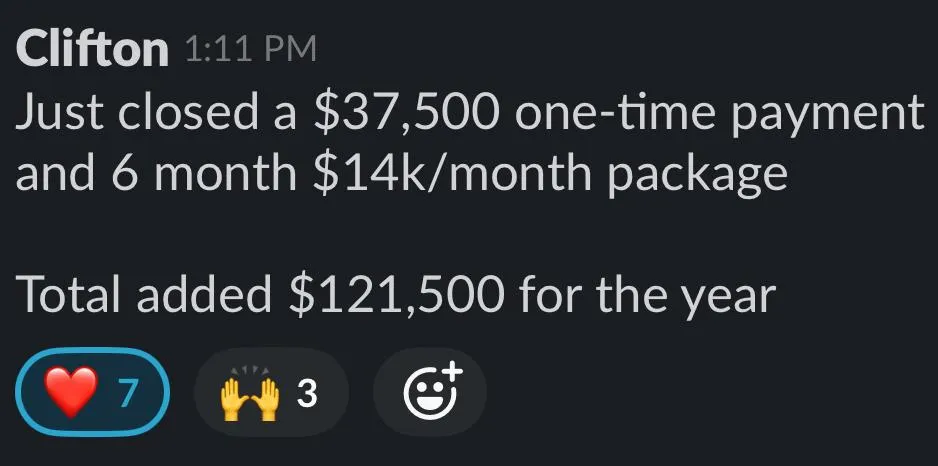Click the heart reaction count 7
Image resolution: width=938 pixels, height=466 pixels.
(128, 394)
